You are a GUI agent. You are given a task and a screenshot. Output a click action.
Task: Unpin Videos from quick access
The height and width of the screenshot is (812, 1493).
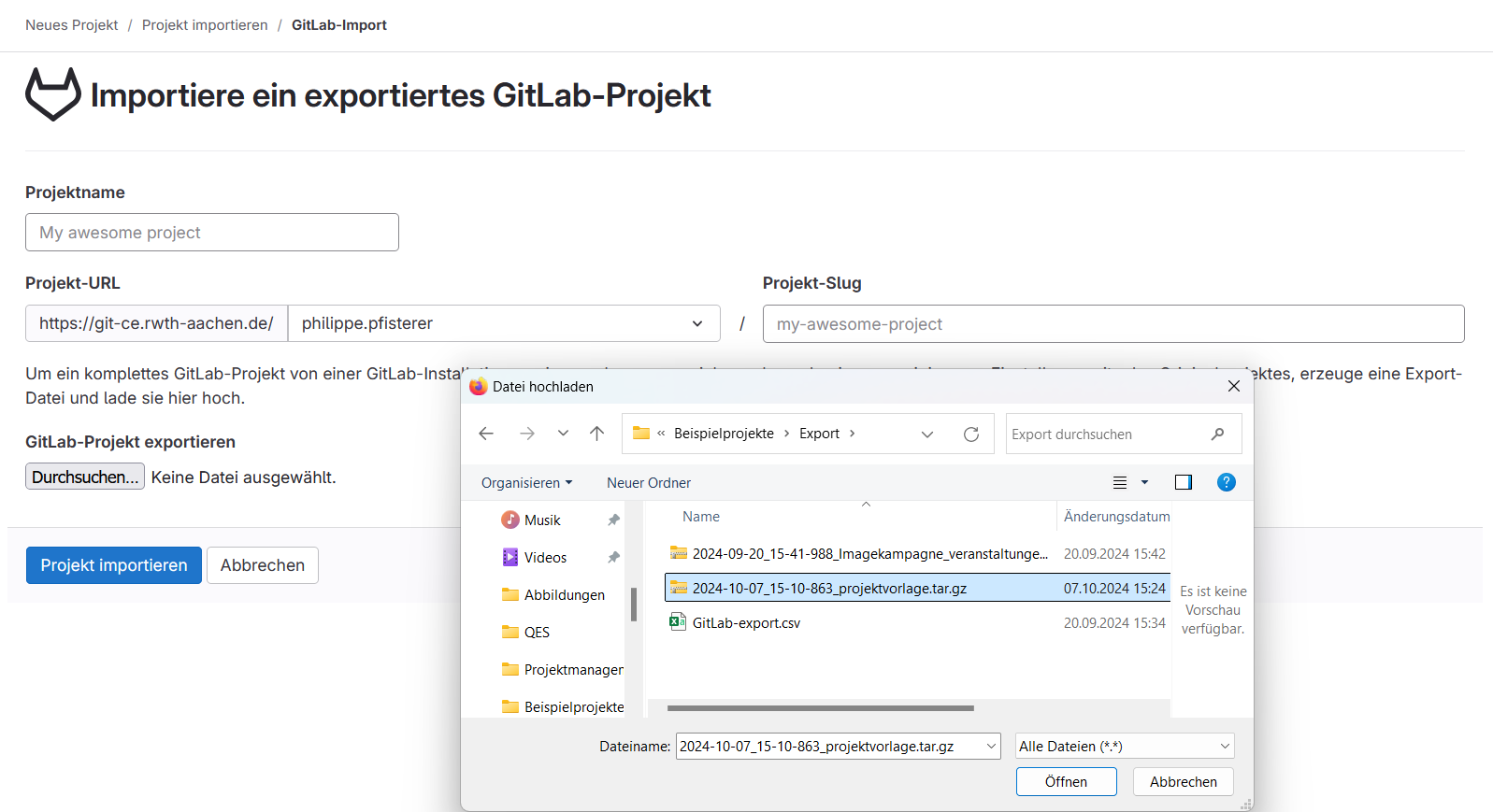613,558
